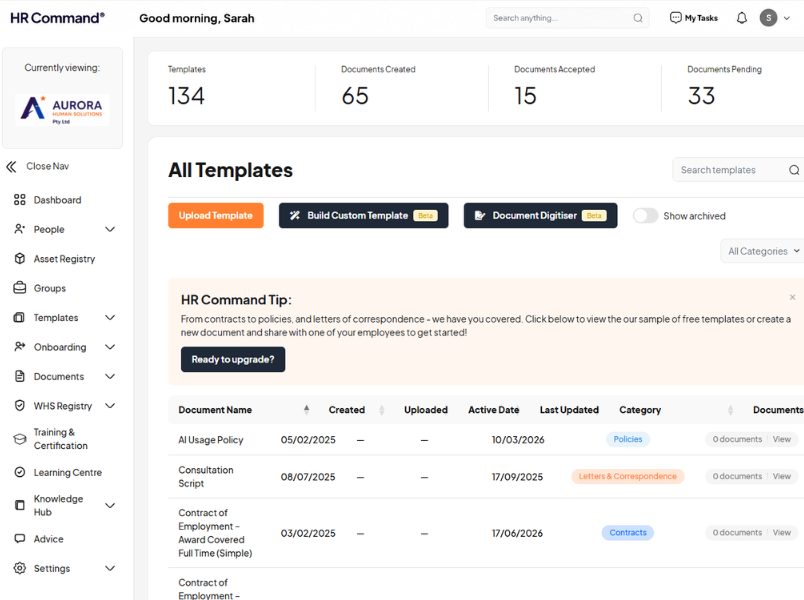Click the Dashboard grid icon
The height and width of the screenshot is (600, 804).
[x=19, y=200]
